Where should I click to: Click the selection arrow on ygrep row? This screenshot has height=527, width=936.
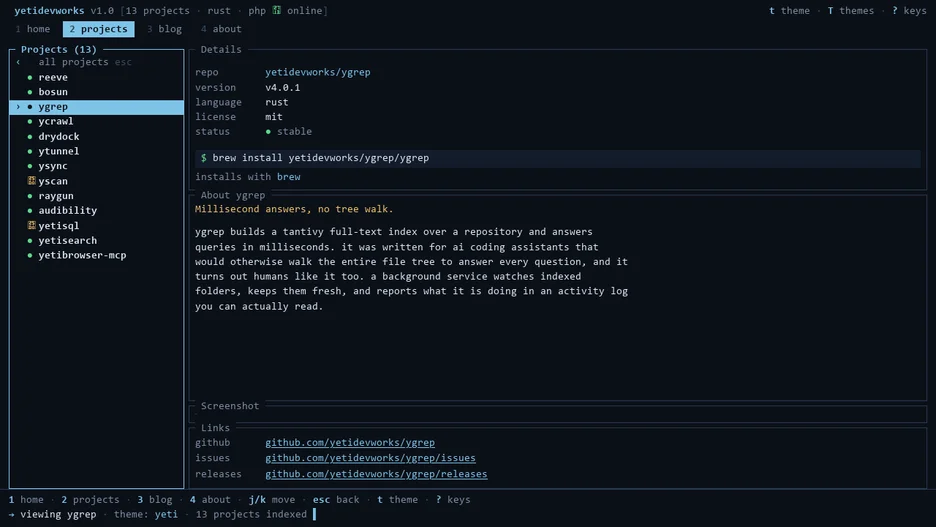click(18, 107)
